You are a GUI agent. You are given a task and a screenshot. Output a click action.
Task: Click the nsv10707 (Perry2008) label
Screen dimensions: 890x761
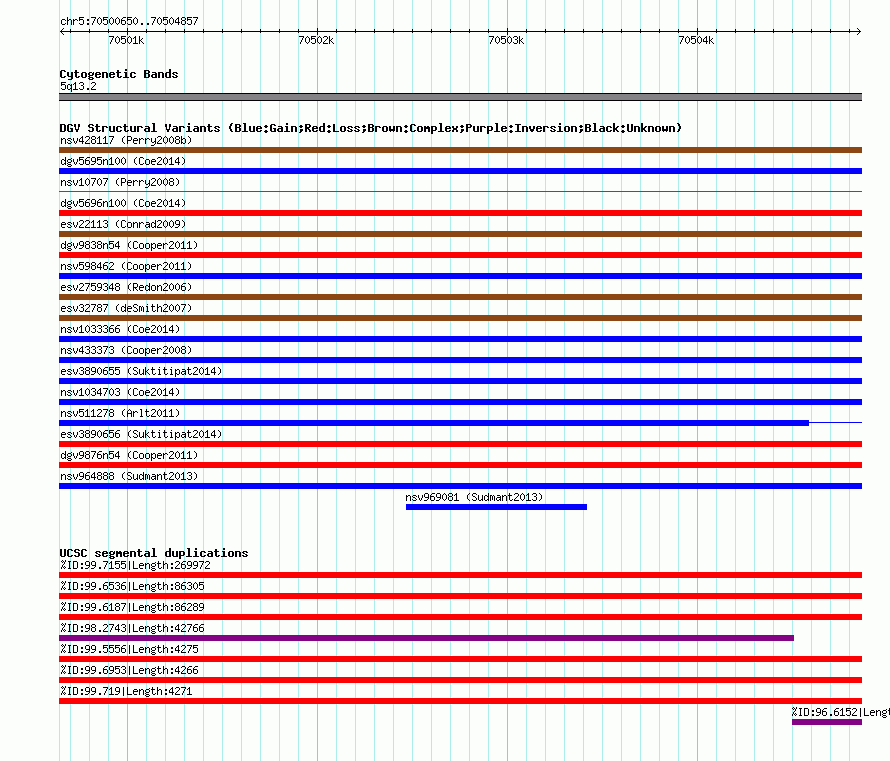point(120,182)
